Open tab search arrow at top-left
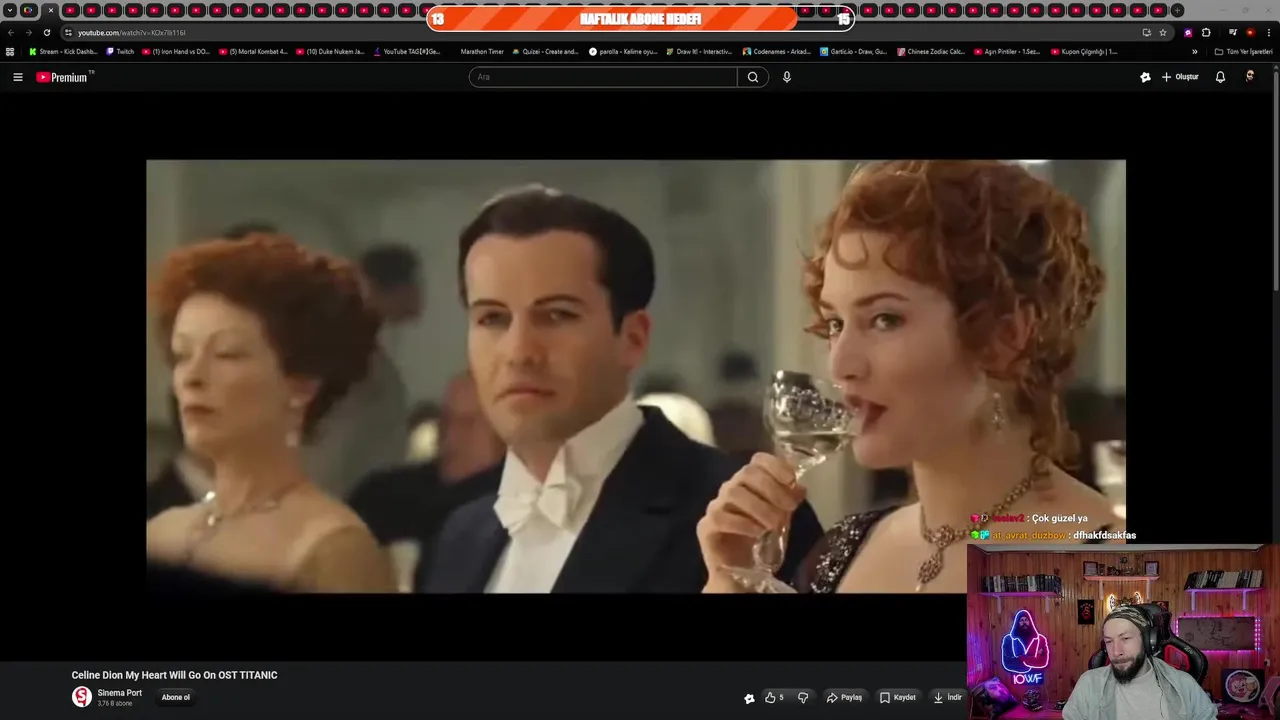 click(x=9, y=10)
